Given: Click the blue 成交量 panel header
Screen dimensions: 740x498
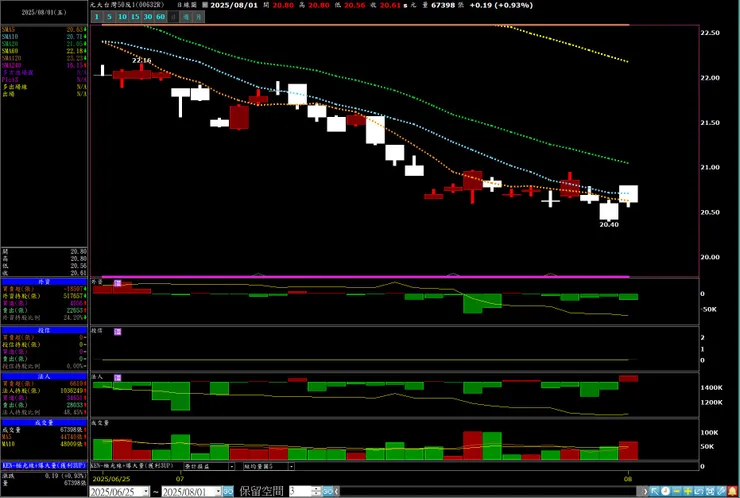Looking at the screenshot, I should [44, 422].
